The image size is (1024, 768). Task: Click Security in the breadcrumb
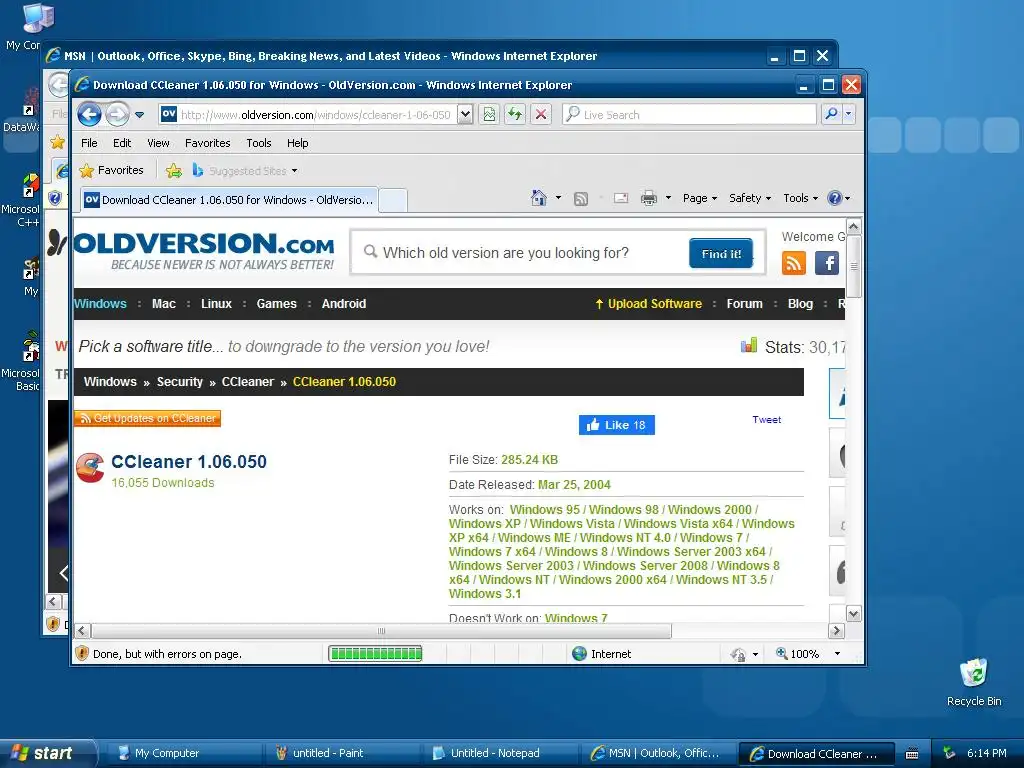tap(180, 382)
